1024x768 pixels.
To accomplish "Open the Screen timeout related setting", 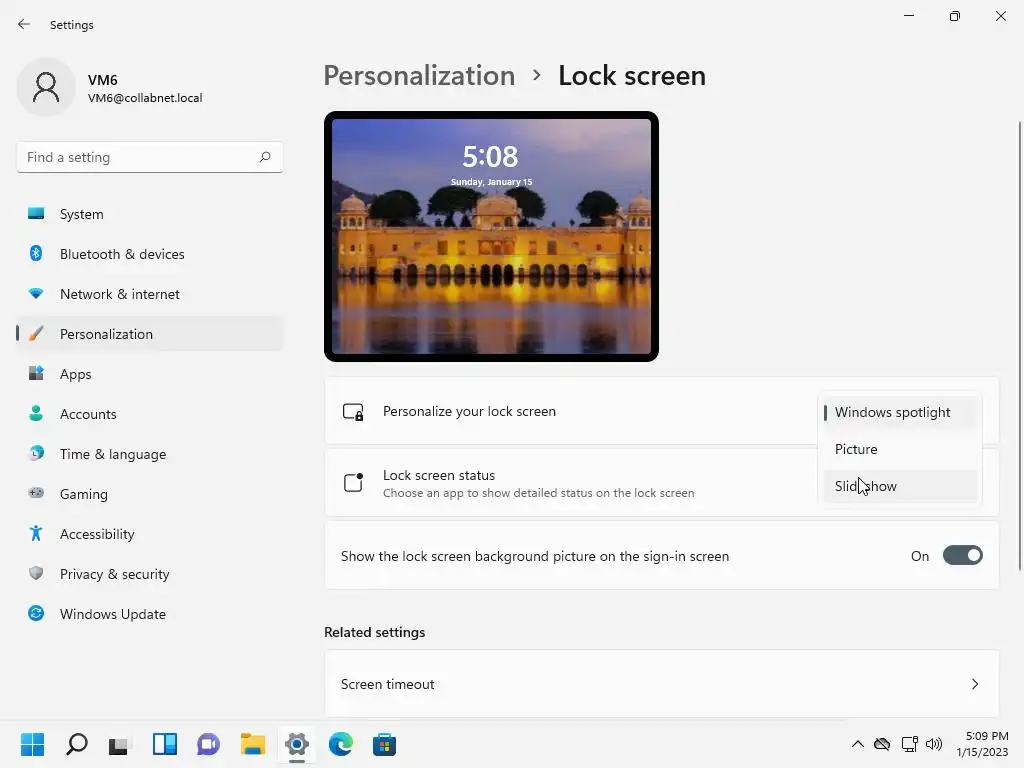I will click(662, 684).
